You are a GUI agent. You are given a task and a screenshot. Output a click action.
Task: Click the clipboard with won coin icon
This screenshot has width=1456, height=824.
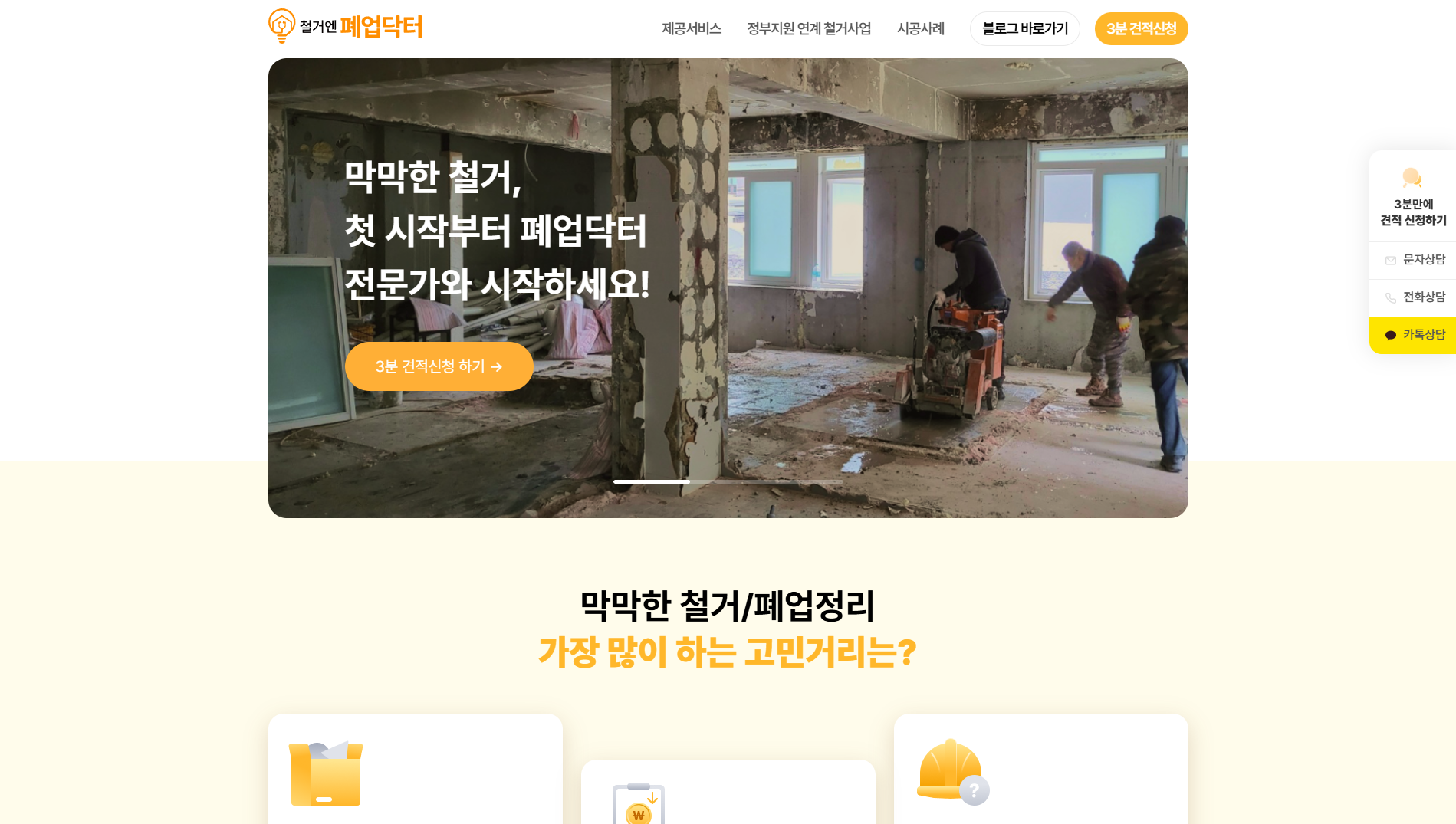[x=639, y=803]
